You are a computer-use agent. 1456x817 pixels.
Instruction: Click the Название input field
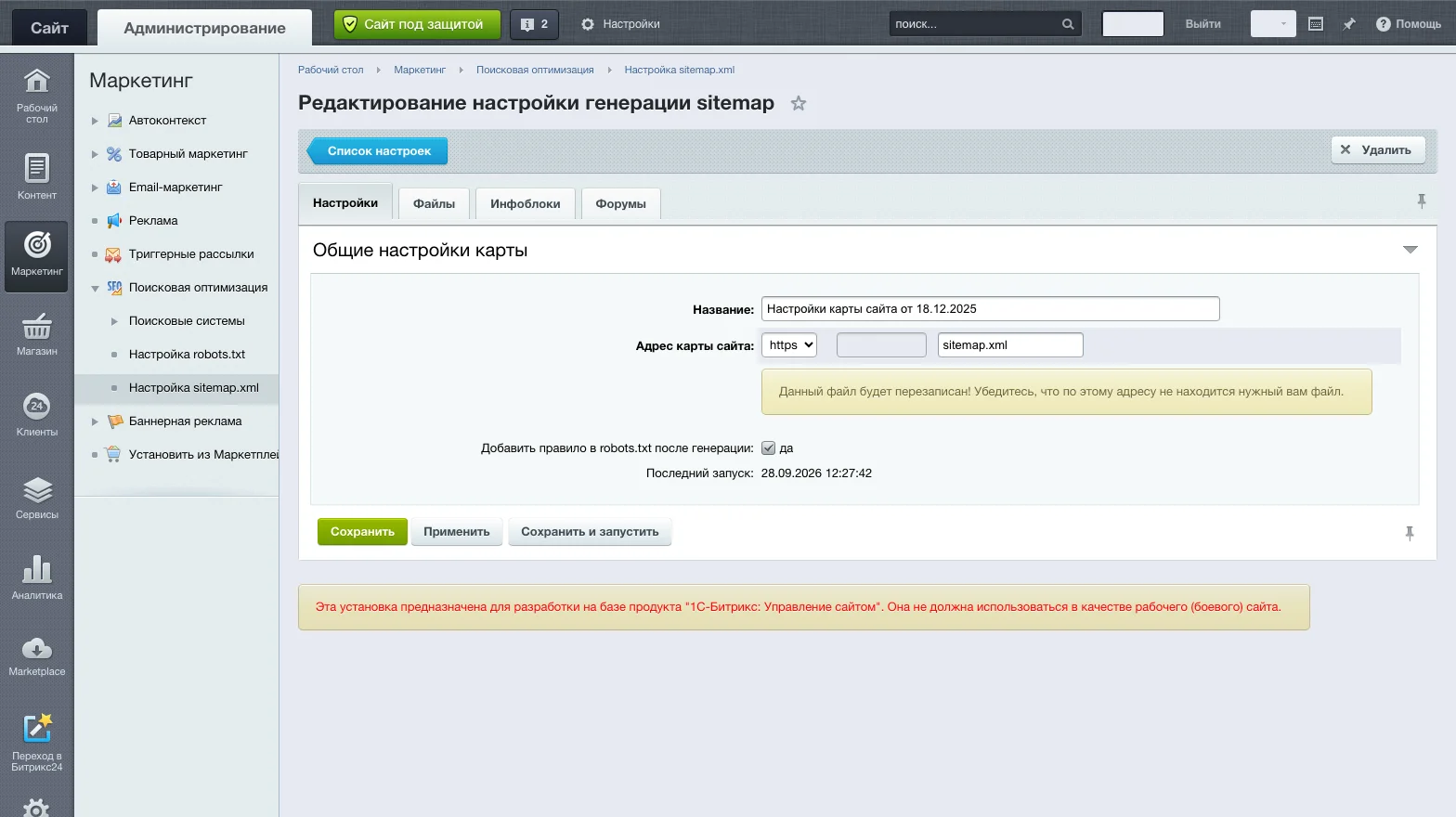[x=990, y=309]
